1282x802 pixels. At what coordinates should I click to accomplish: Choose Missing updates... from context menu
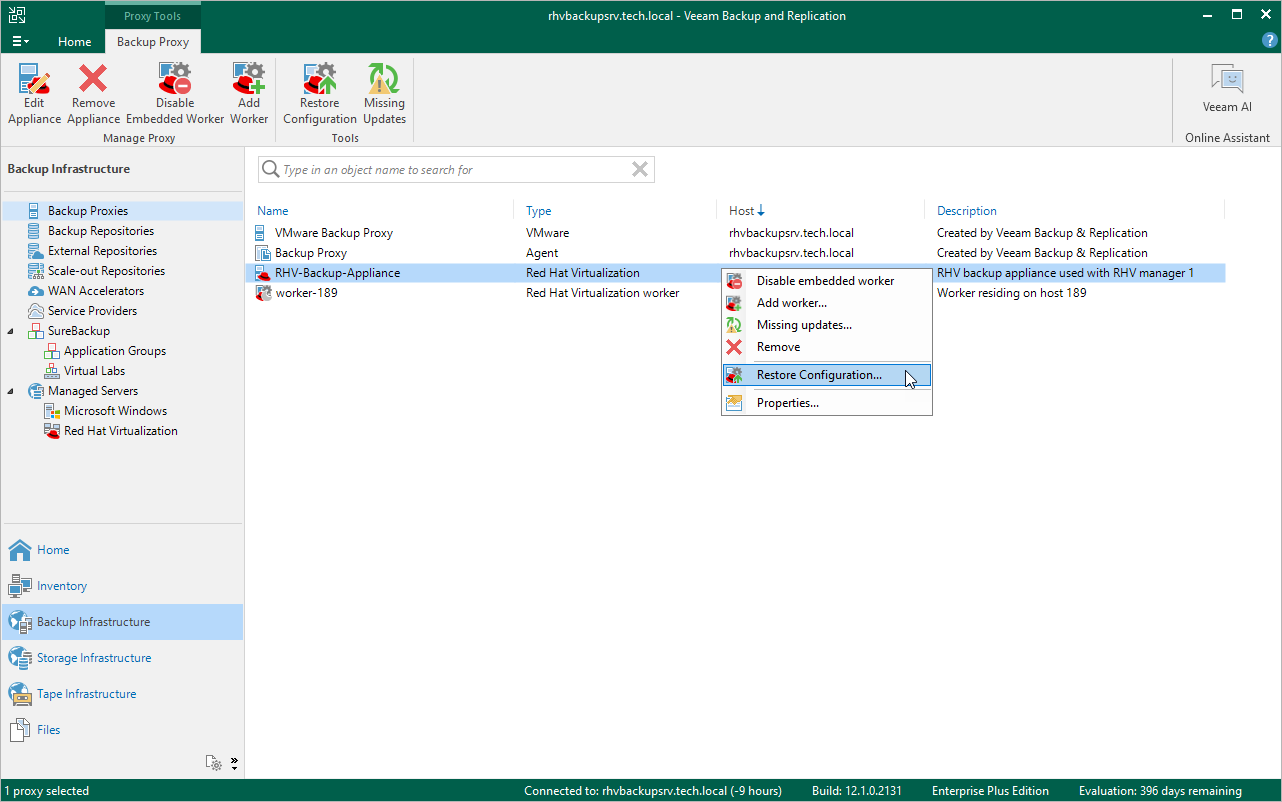[x=827, y=325]
